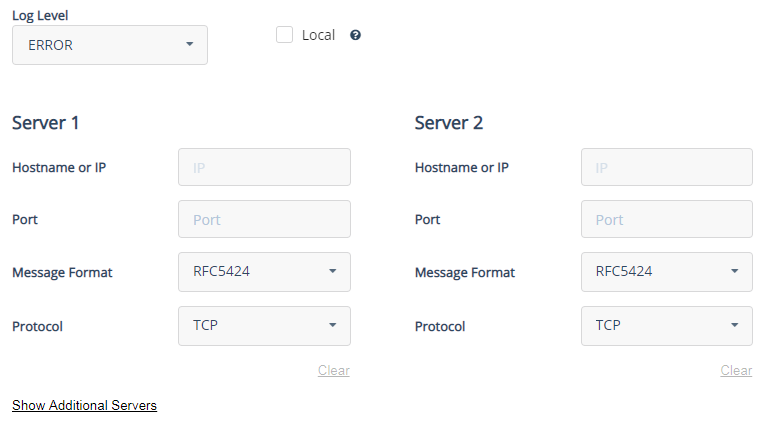The width and height of the screenshot is (762, 423).
Task: Click Server 2 Message Format label text
Action: pos(464,272)
